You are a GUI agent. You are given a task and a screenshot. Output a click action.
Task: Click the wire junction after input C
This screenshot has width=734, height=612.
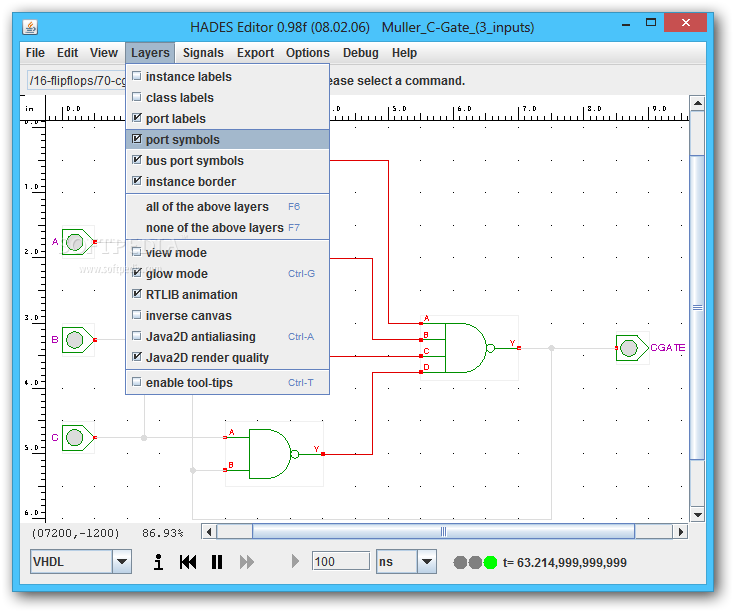click(x=144, y=438)
